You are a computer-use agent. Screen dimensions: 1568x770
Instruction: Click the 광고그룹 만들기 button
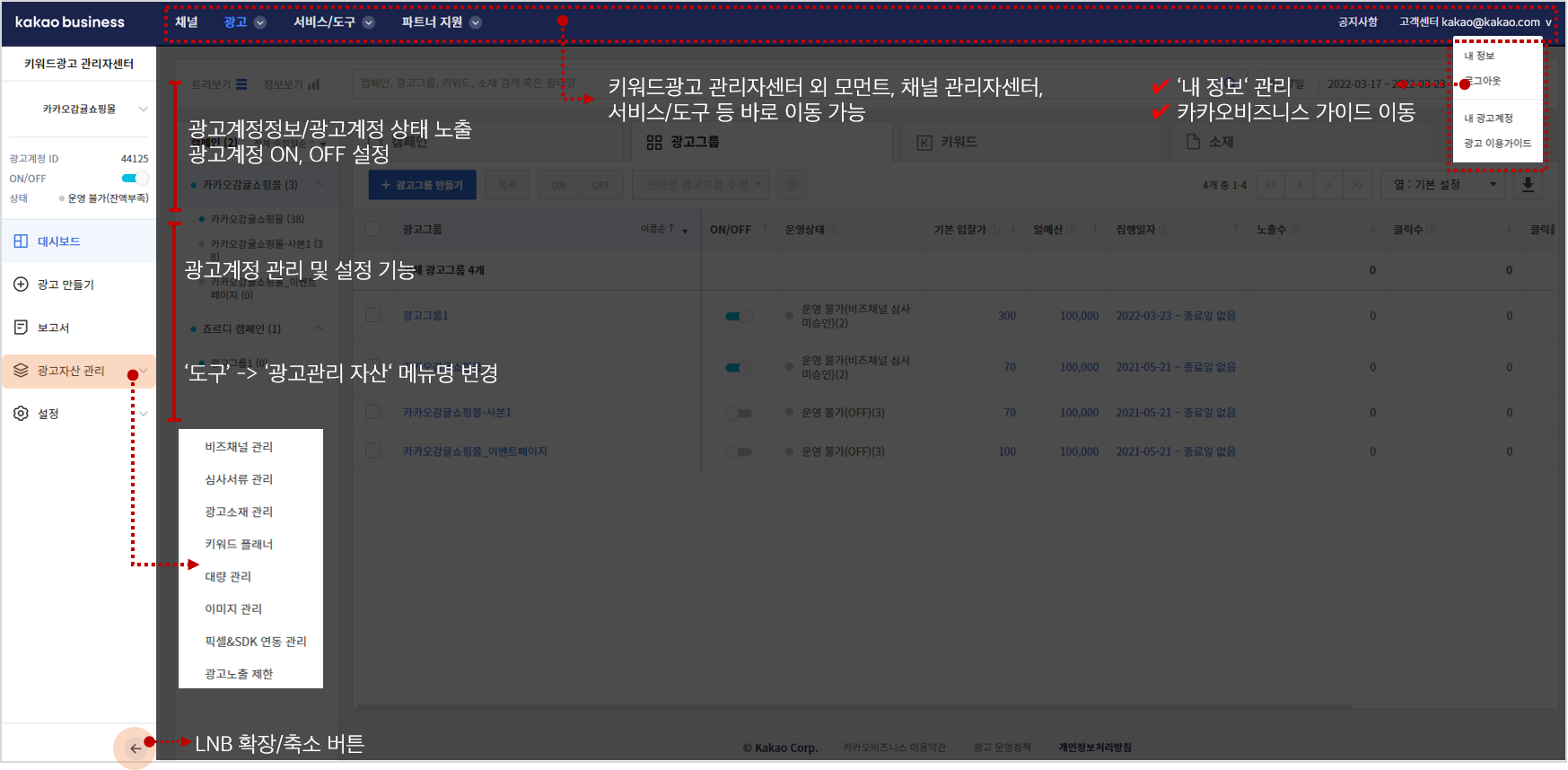coord(422,185)
